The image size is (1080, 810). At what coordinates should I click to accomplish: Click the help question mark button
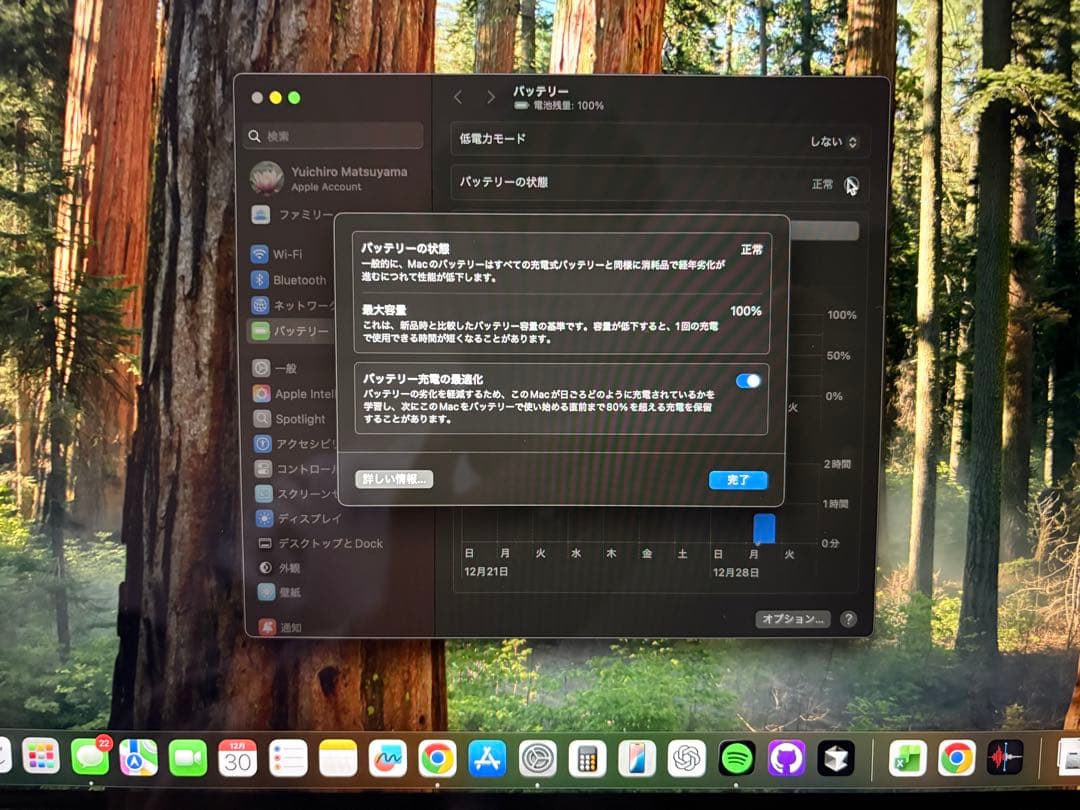pyautogui.click(x=849, y=618)
